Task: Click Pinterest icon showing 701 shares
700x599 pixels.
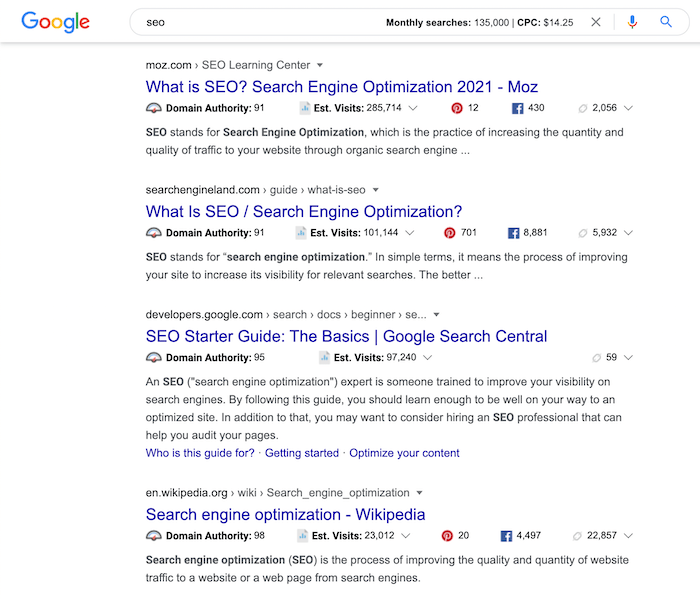Action: [x=450, y=233]
